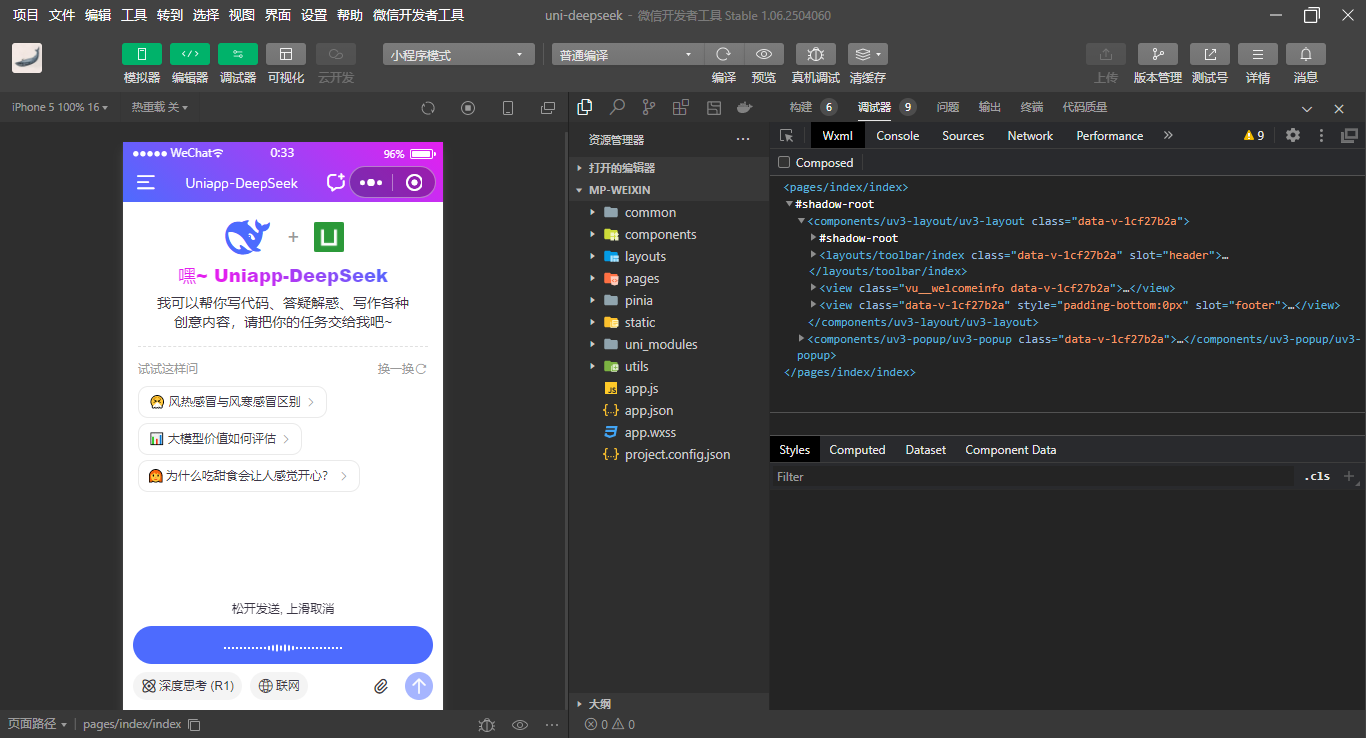Toggle 深度思考 (R1) mode
Image resolution: width=1366 pixels, height=738 pixels.
pos(188,686)
